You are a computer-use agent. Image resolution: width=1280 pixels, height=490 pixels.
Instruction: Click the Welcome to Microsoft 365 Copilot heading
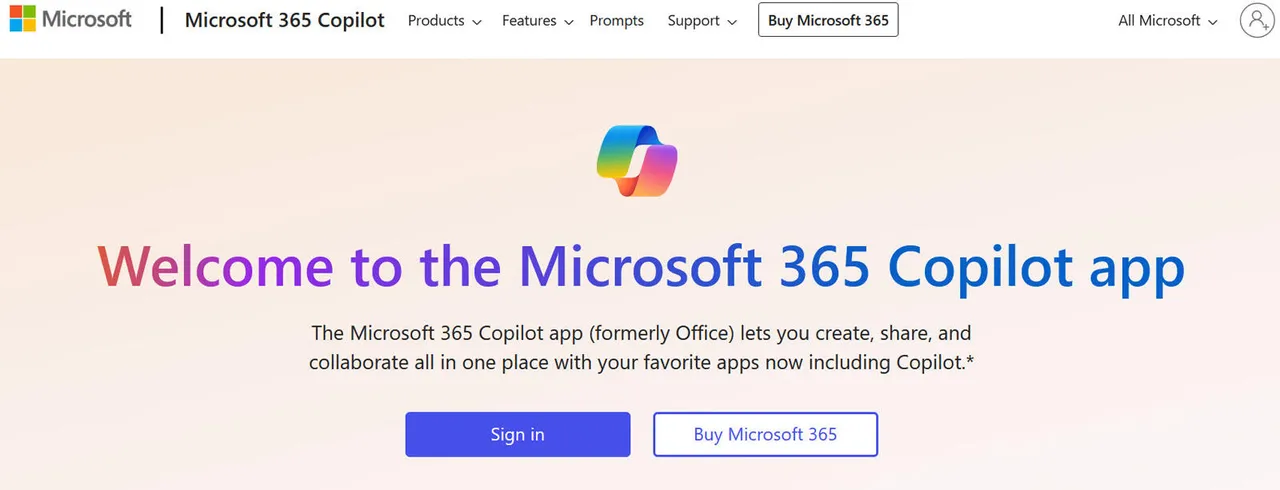coord(640,267)
